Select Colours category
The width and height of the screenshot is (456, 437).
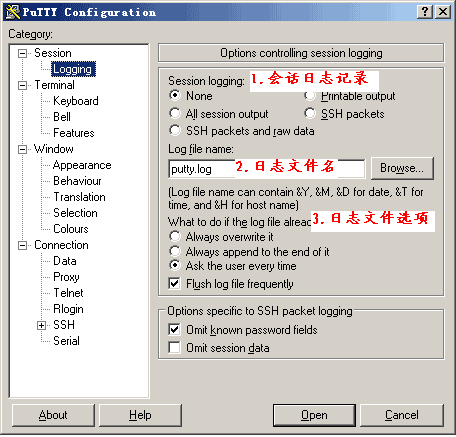(x=71, y=229)
